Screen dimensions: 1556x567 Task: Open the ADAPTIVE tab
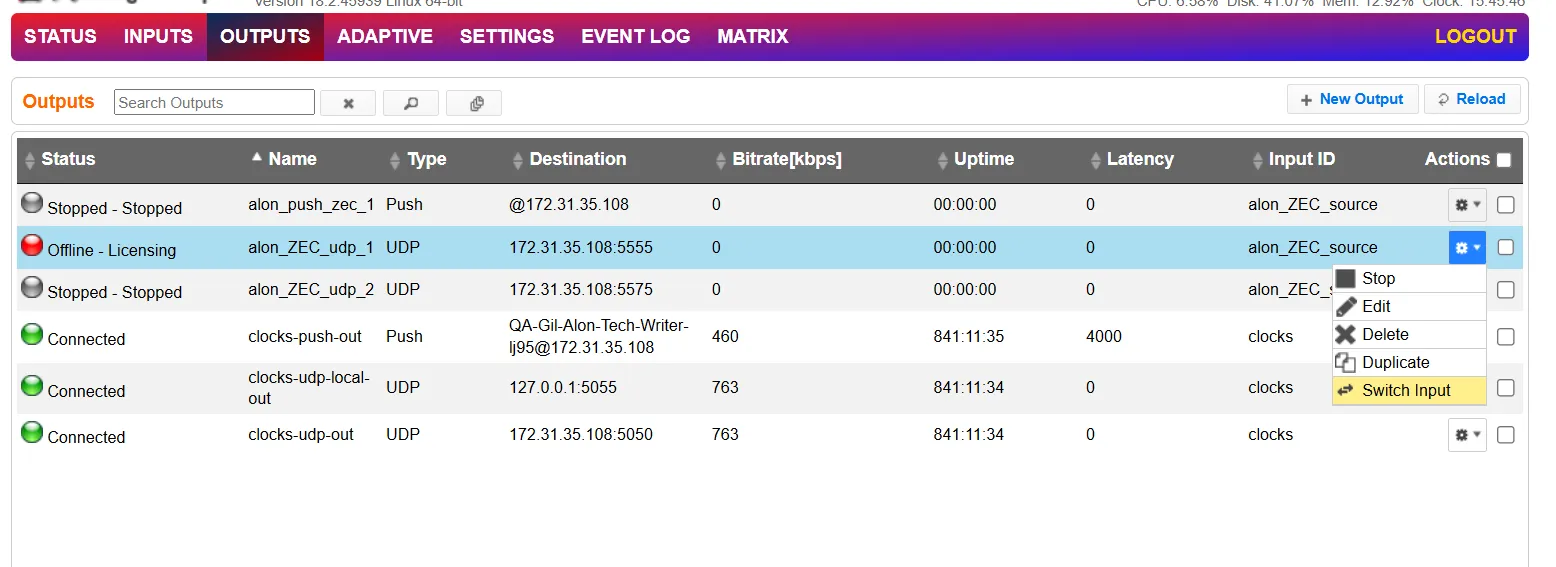pos(385,37)
